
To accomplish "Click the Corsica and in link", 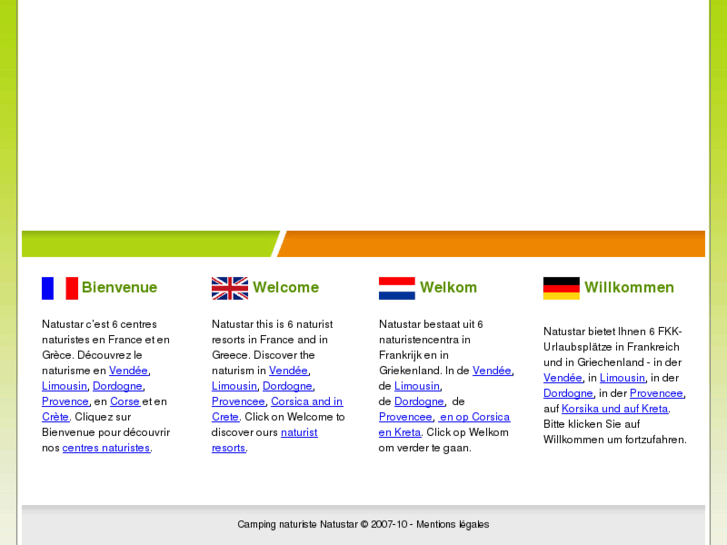I will 307,401.
